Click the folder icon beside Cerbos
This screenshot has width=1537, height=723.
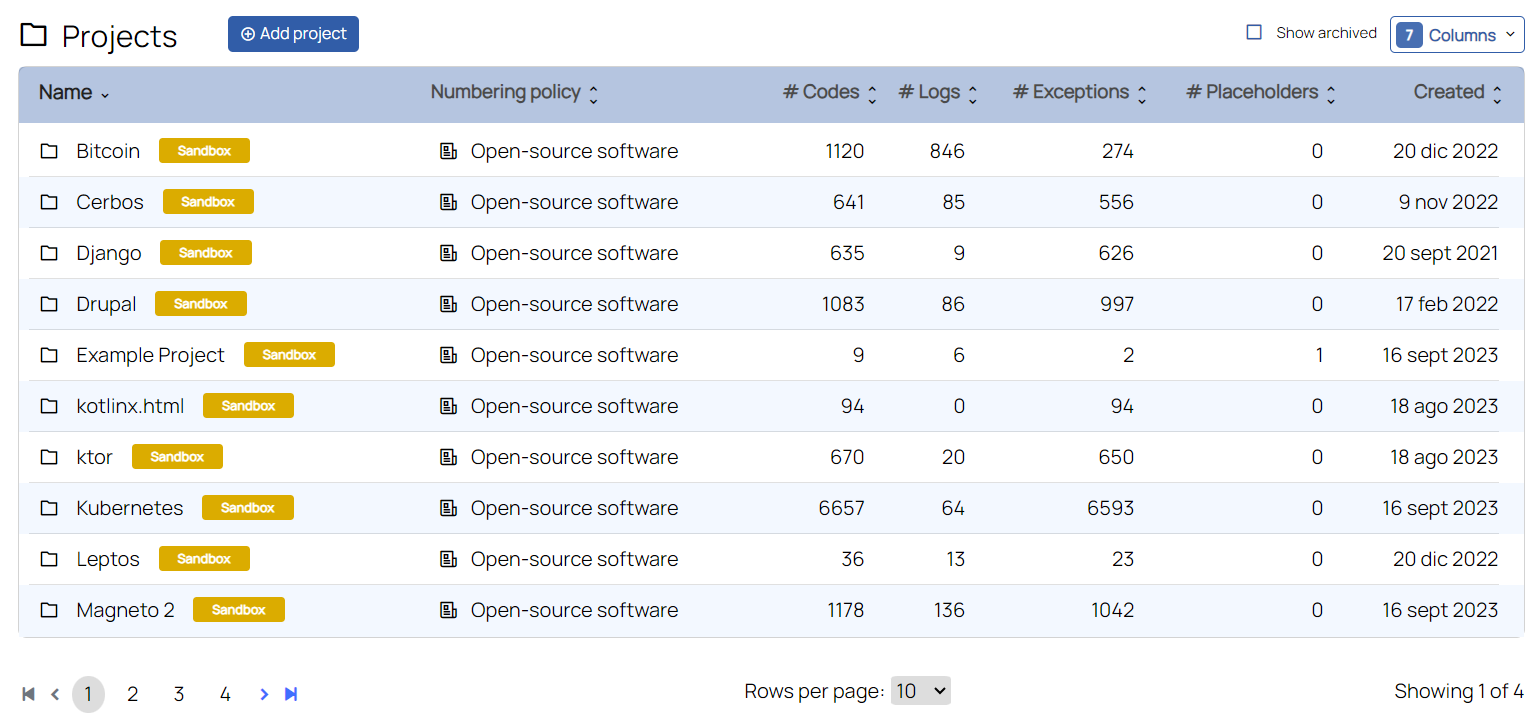[x=49, y=202]
